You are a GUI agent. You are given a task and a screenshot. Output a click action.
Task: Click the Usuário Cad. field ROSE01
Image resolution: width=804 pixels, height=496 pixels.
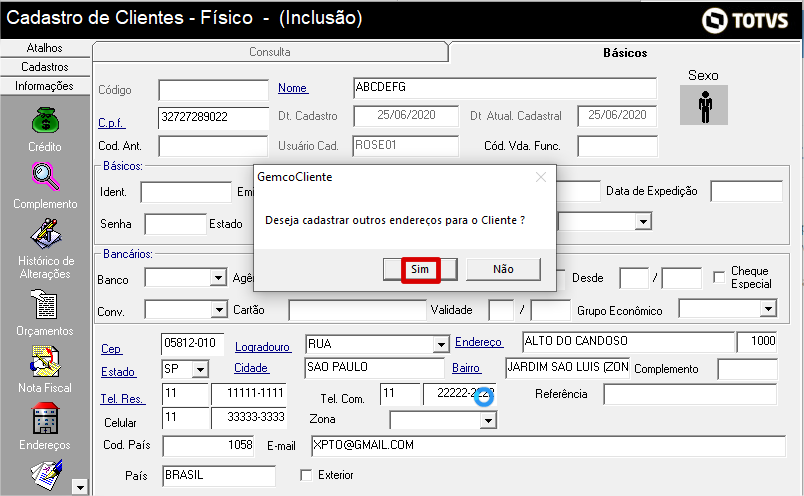[x=406, y=146]
